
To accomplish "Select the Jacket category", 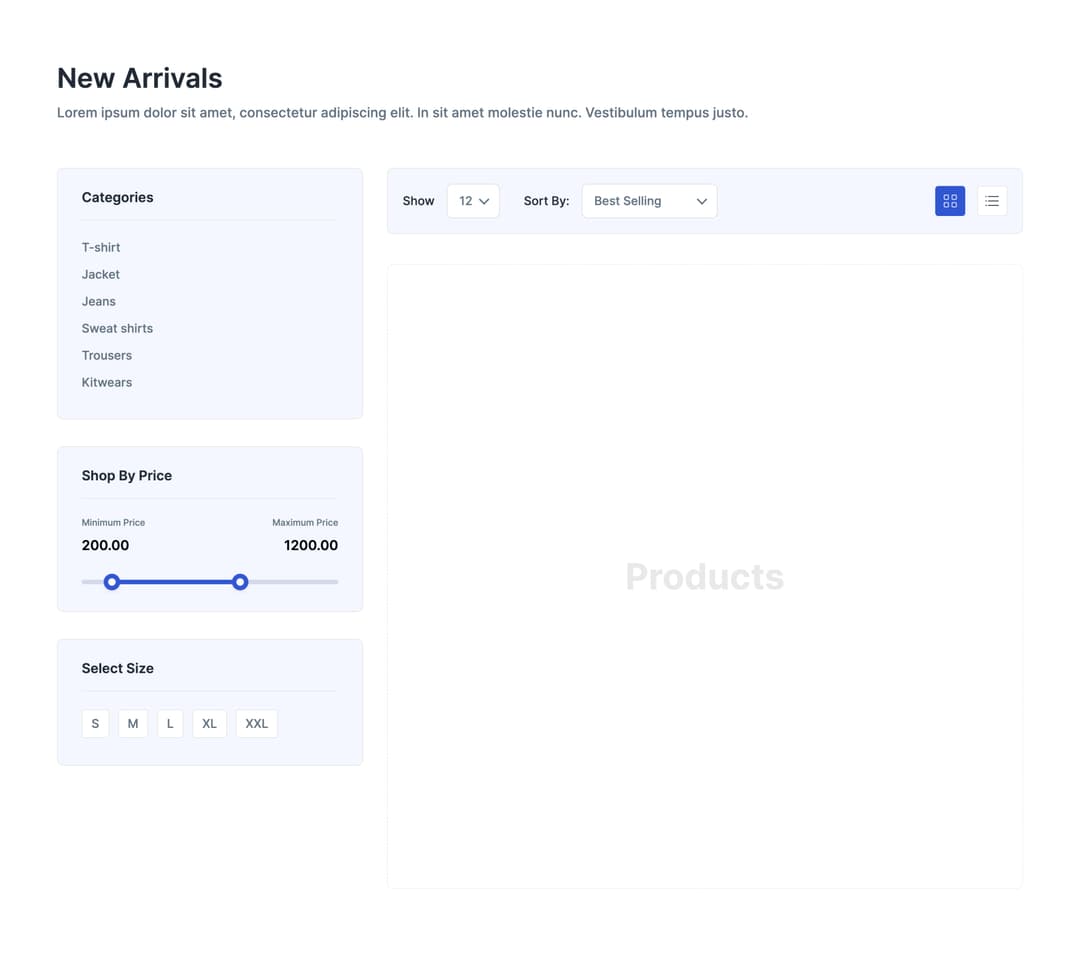I will pyautogui.click(x=101, y=274).
